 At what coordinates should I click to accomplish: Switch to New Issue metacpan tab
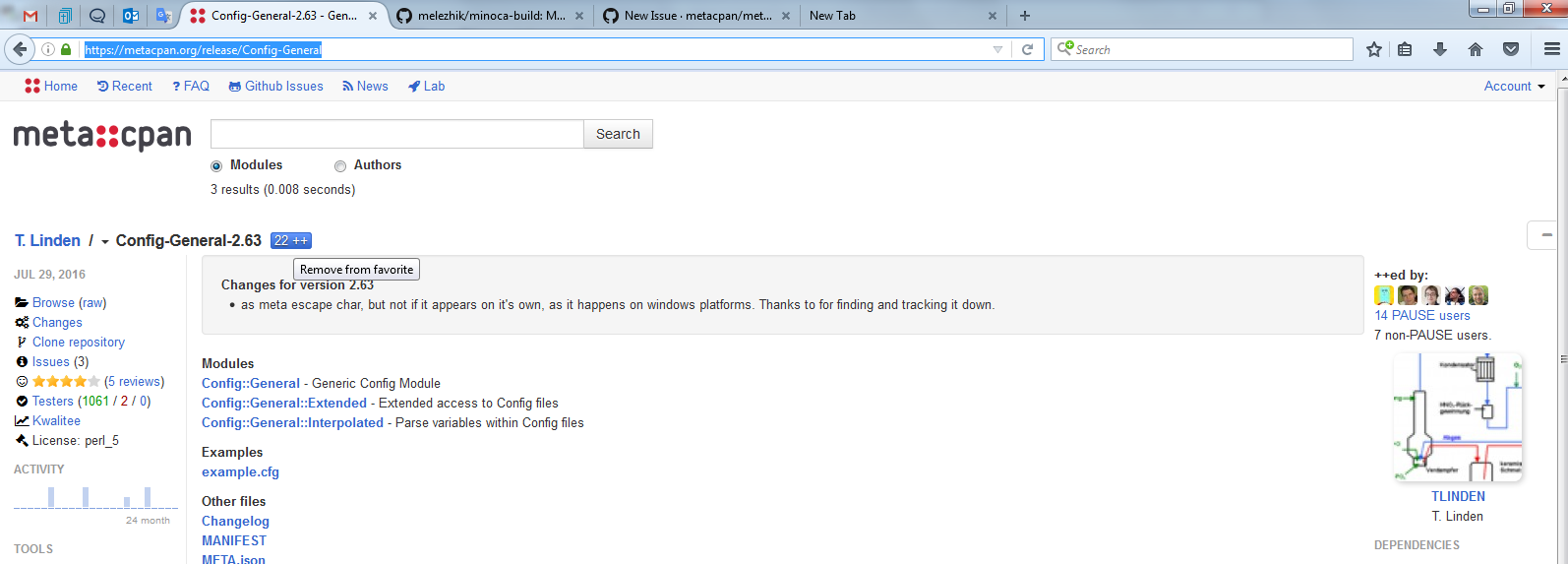[x=695, y=16]
